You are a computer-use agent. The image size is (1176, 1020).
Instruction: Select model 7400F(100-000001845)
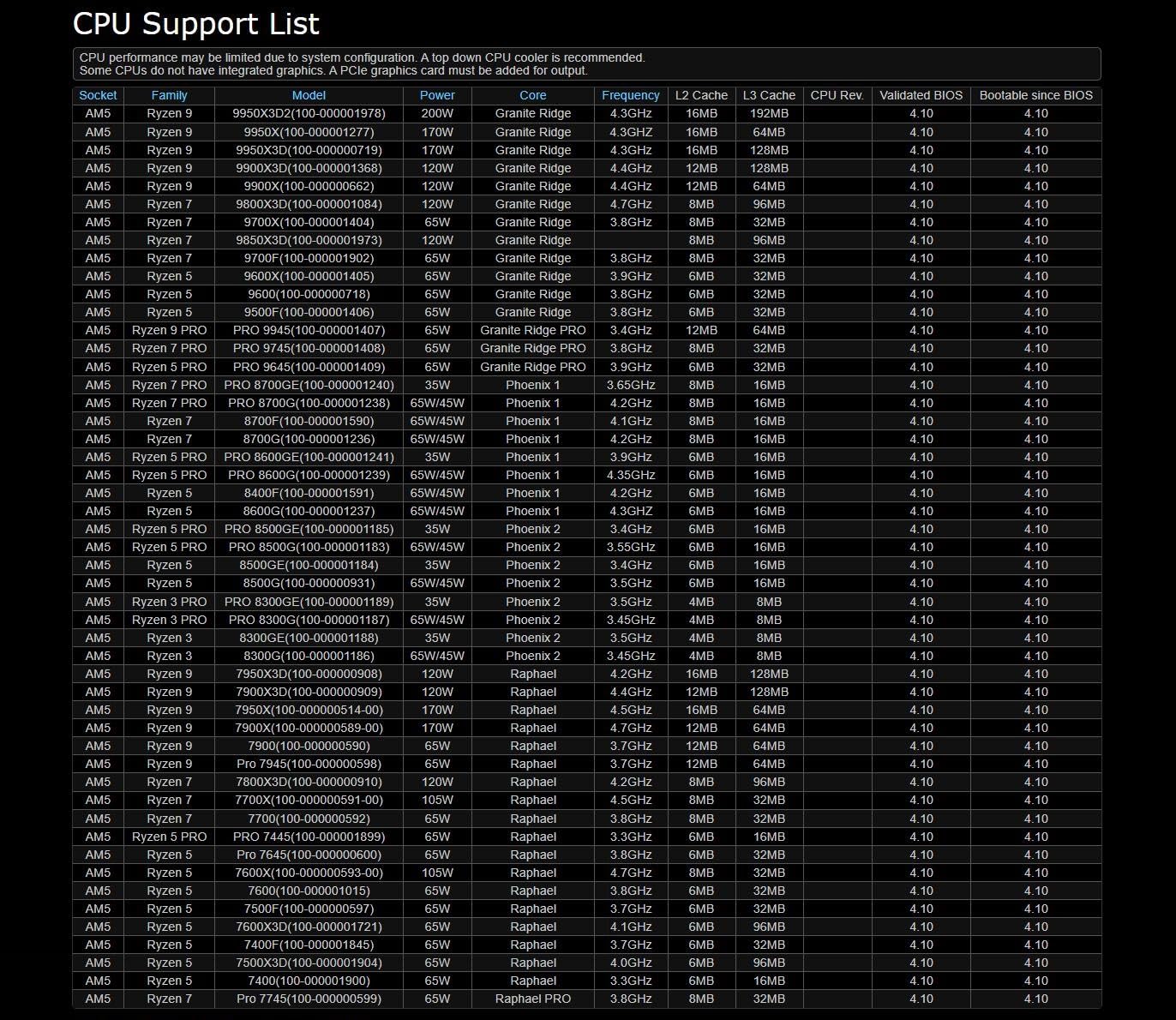click(309, 945)
